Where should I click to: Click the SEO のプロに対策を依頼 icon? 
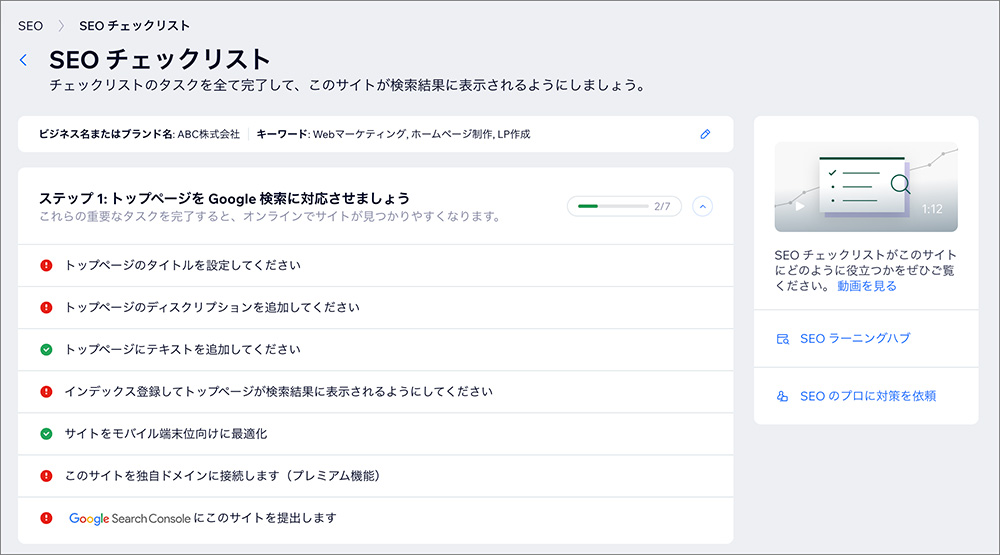coord(783,396)
